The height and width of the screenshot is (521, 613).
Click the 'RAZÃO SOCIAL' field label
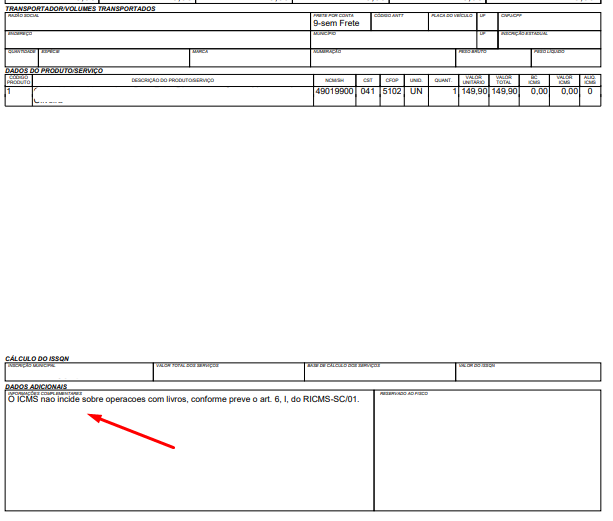[23, 16]
